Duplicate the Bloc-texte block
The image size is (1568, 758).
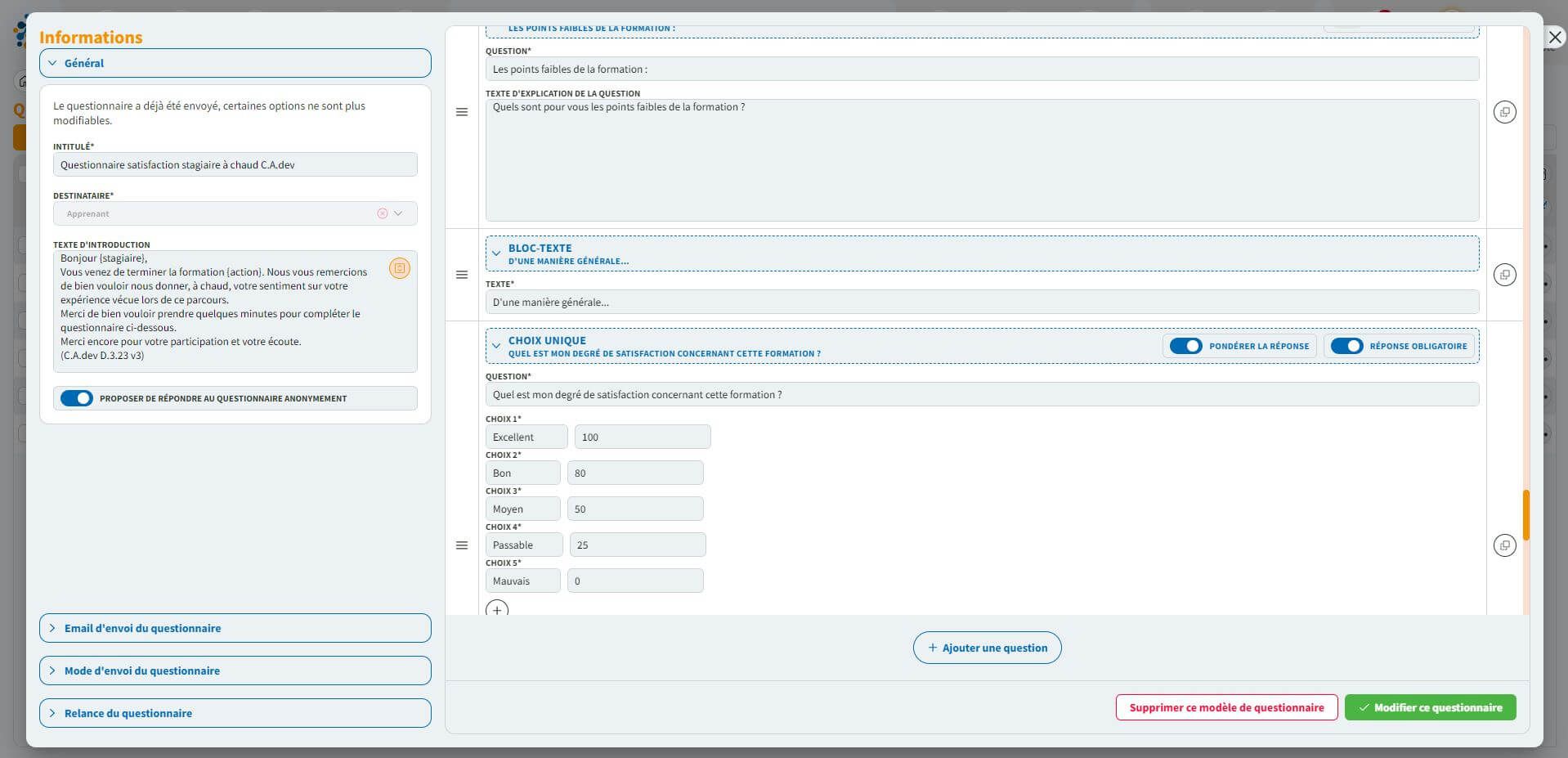[x=1504, y=275]
